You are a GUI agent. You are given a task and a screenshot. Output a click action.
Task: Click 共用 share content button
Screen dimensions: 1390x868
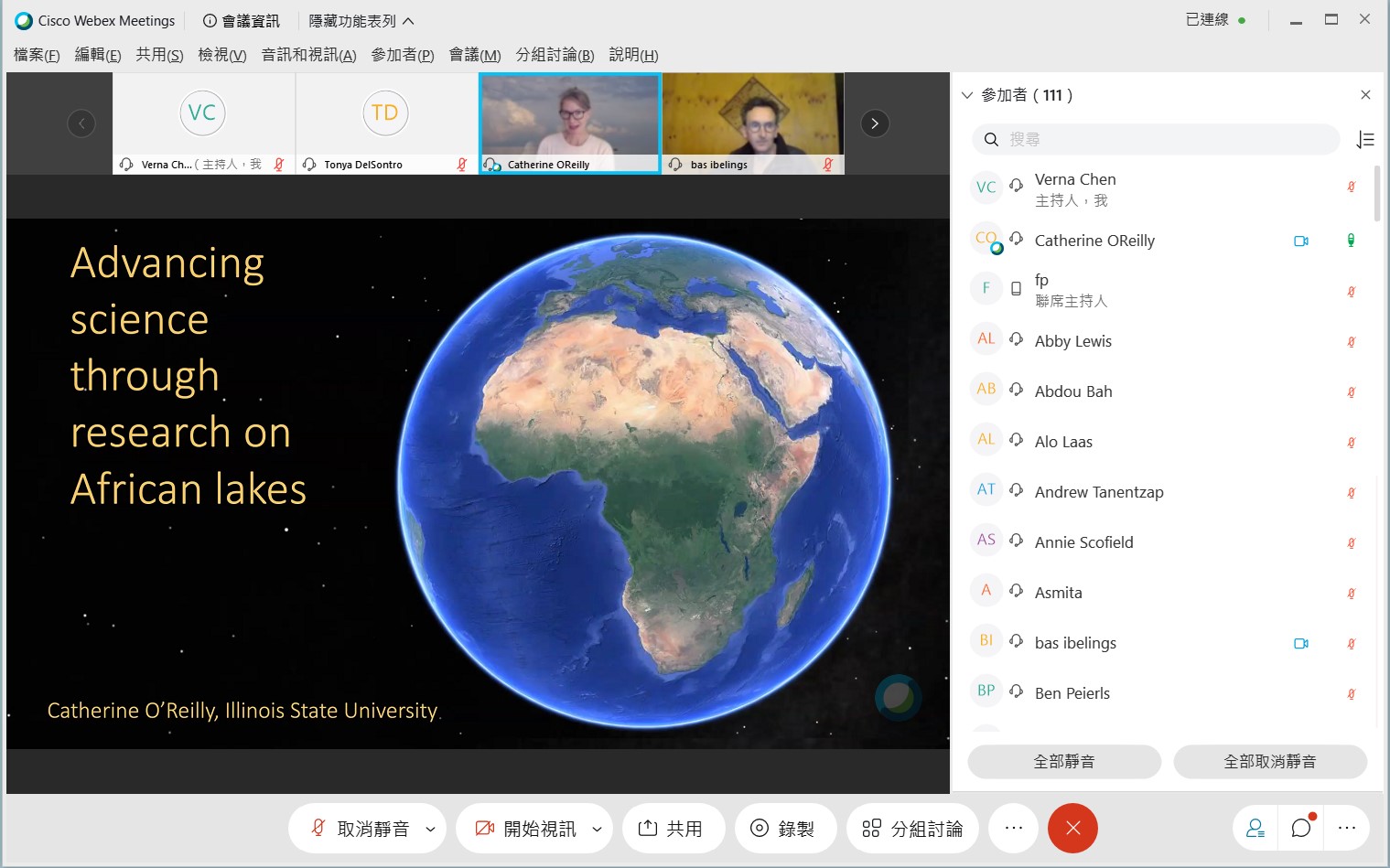point(673,829)
